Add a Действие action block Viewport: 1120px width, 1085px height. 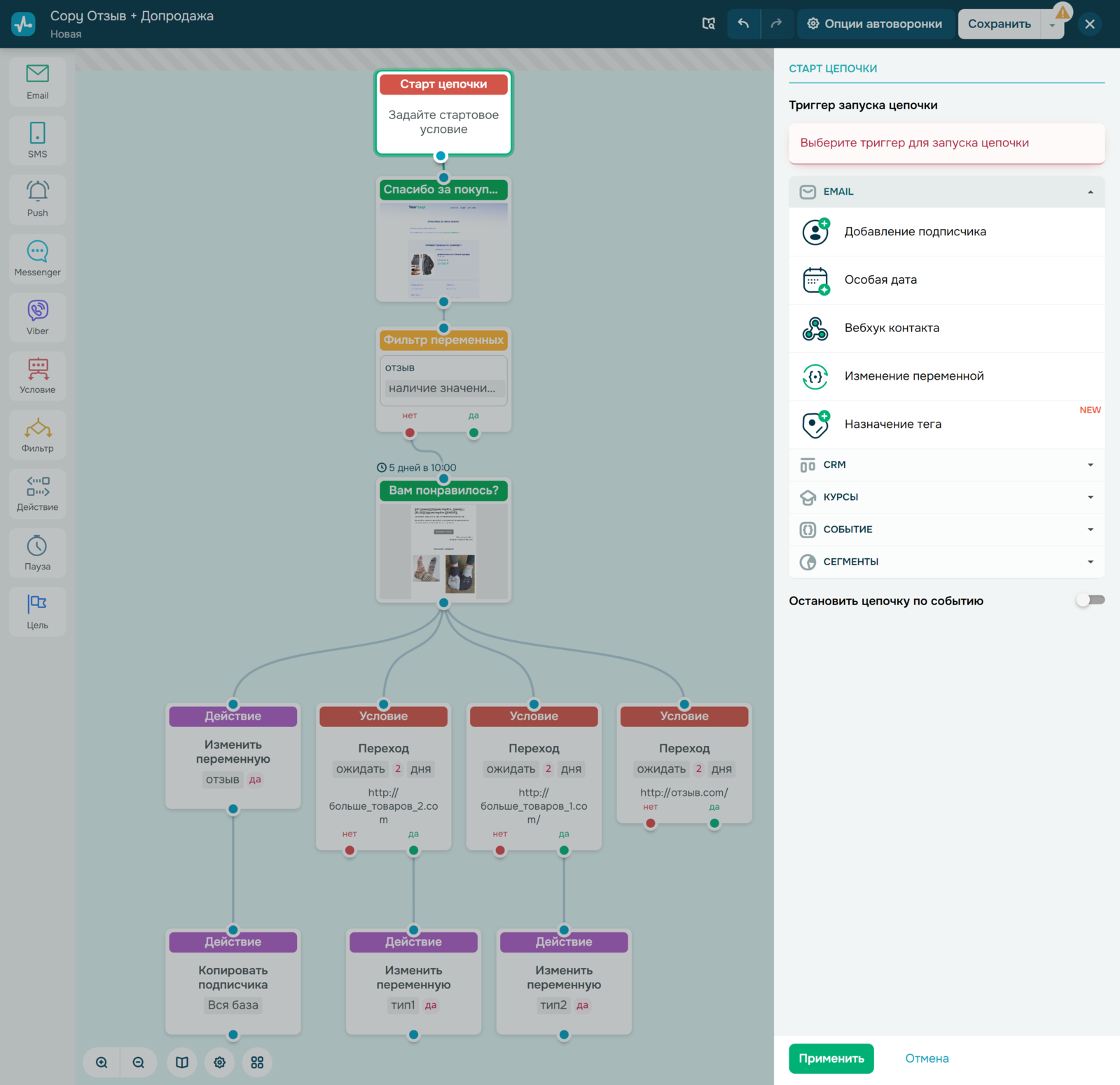[38, 494]
